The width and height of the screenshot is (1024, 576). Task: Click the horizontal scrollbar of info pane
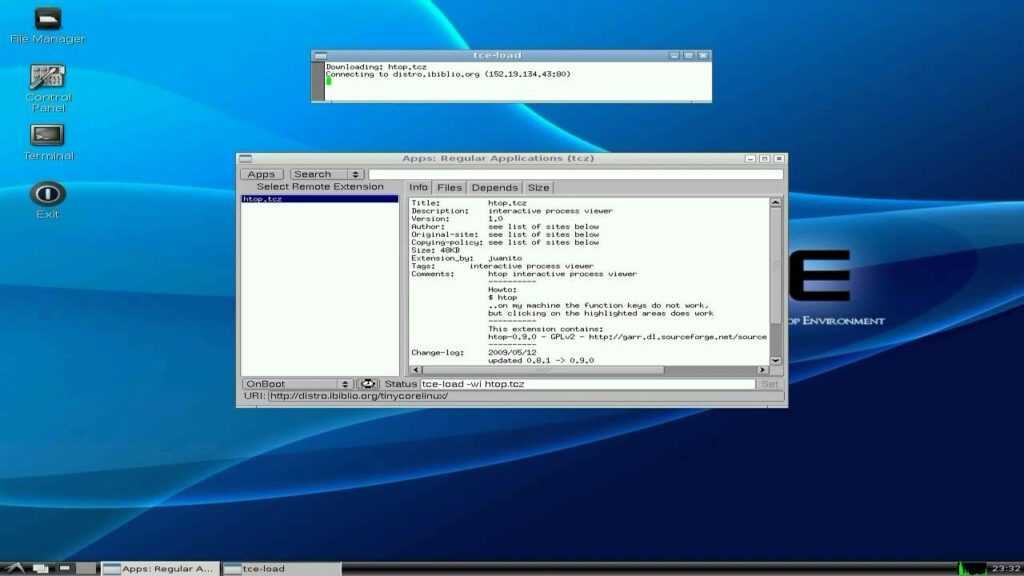pos(589,370)
